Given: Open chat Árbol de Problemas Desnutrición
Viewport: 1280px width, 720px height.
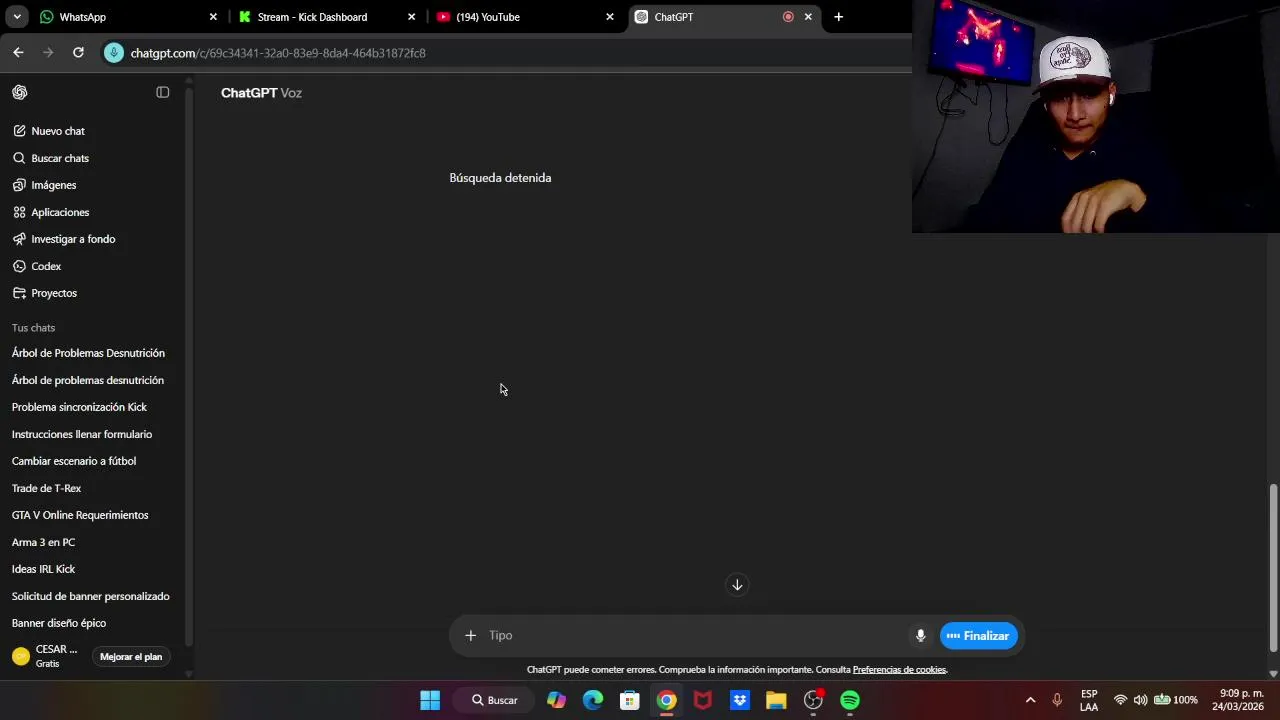Looking at the screenshot, I should tap(88, 353).
